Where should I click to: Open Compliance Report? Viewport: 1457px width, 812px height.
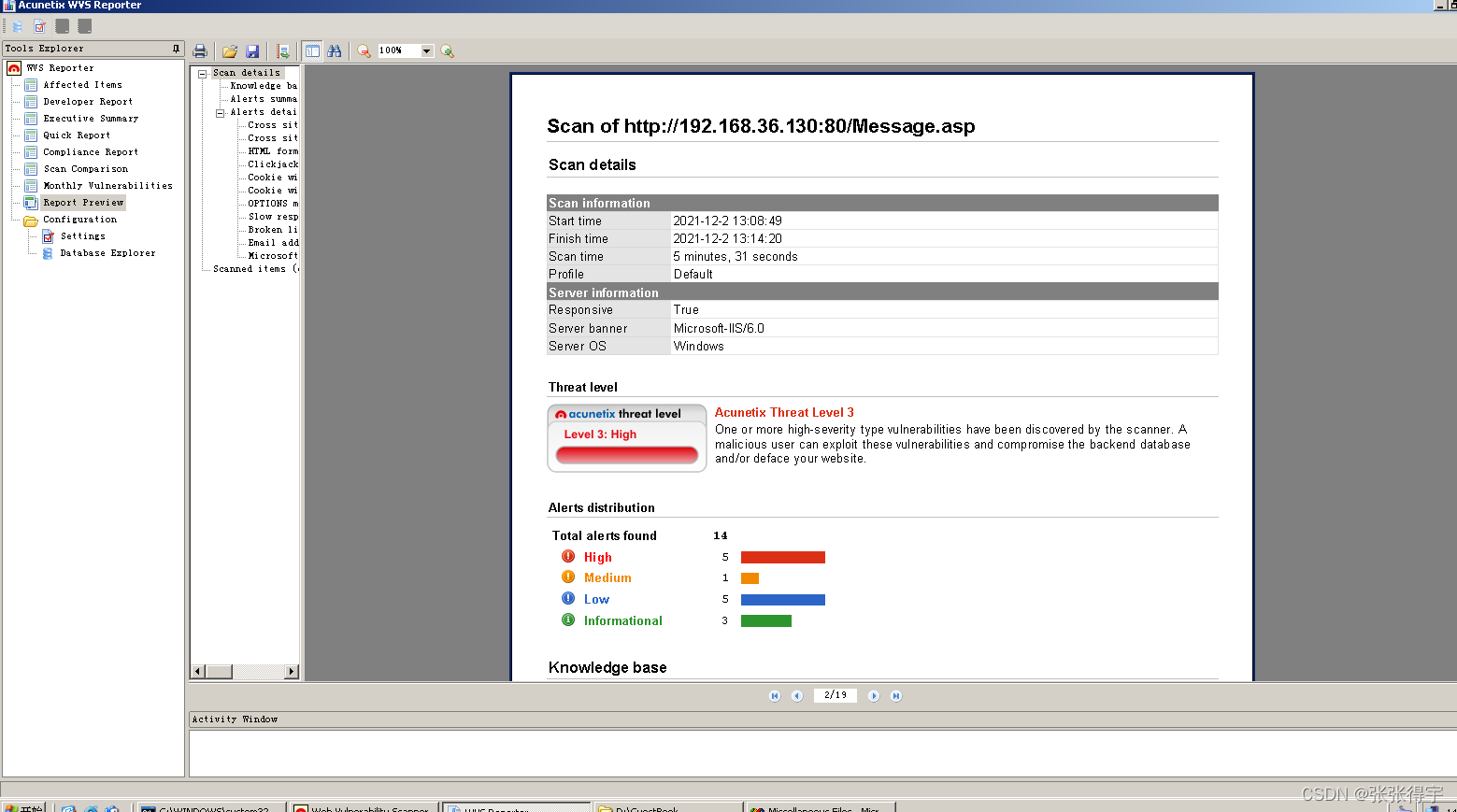(91, 152)
